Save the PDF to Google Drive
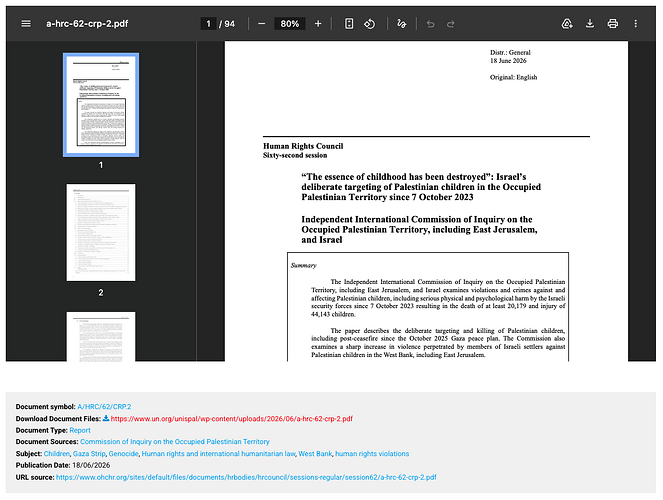663x500 pixels. (x=567, y=24)
